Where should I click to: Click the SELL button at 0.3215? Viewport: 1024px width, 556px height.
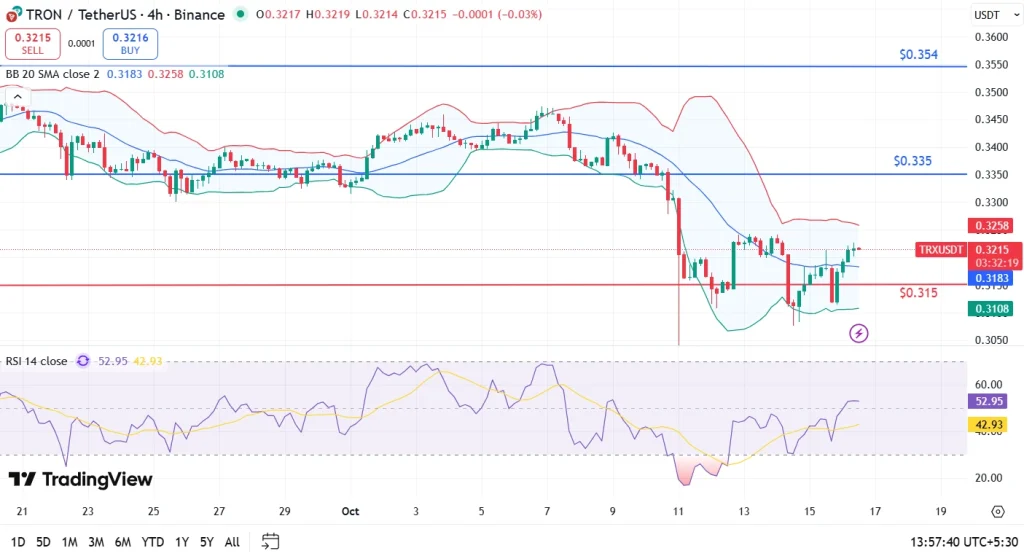click(x=33, y=43)
